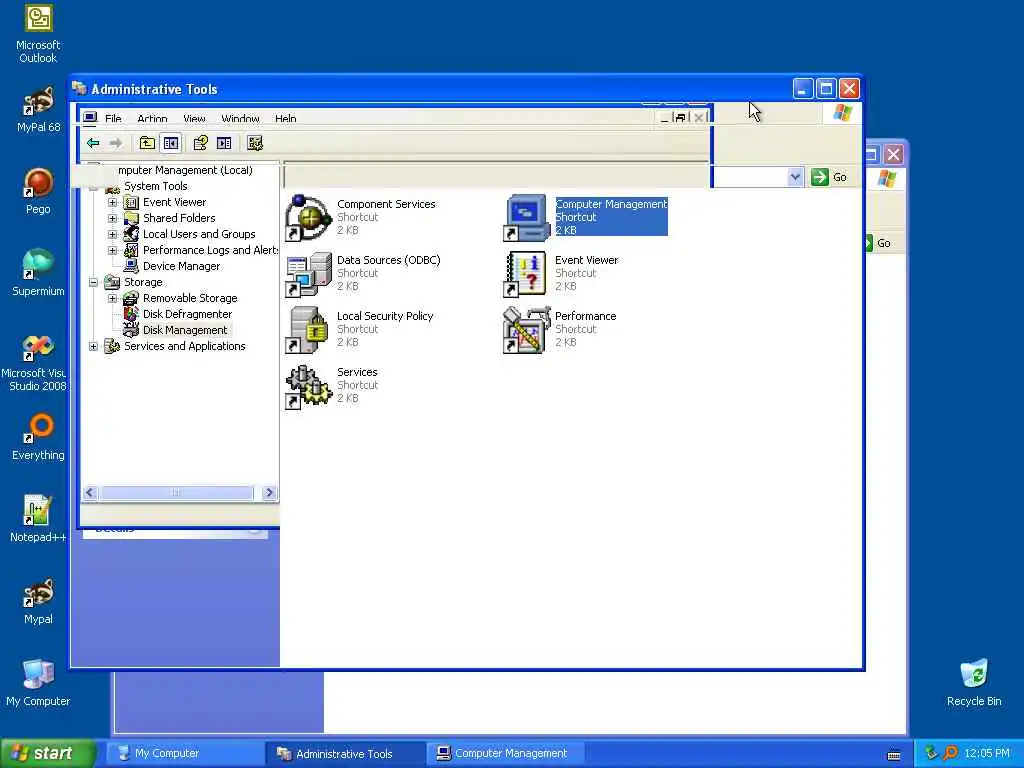Expand the Removable Storage node

[x=112, y=298]
